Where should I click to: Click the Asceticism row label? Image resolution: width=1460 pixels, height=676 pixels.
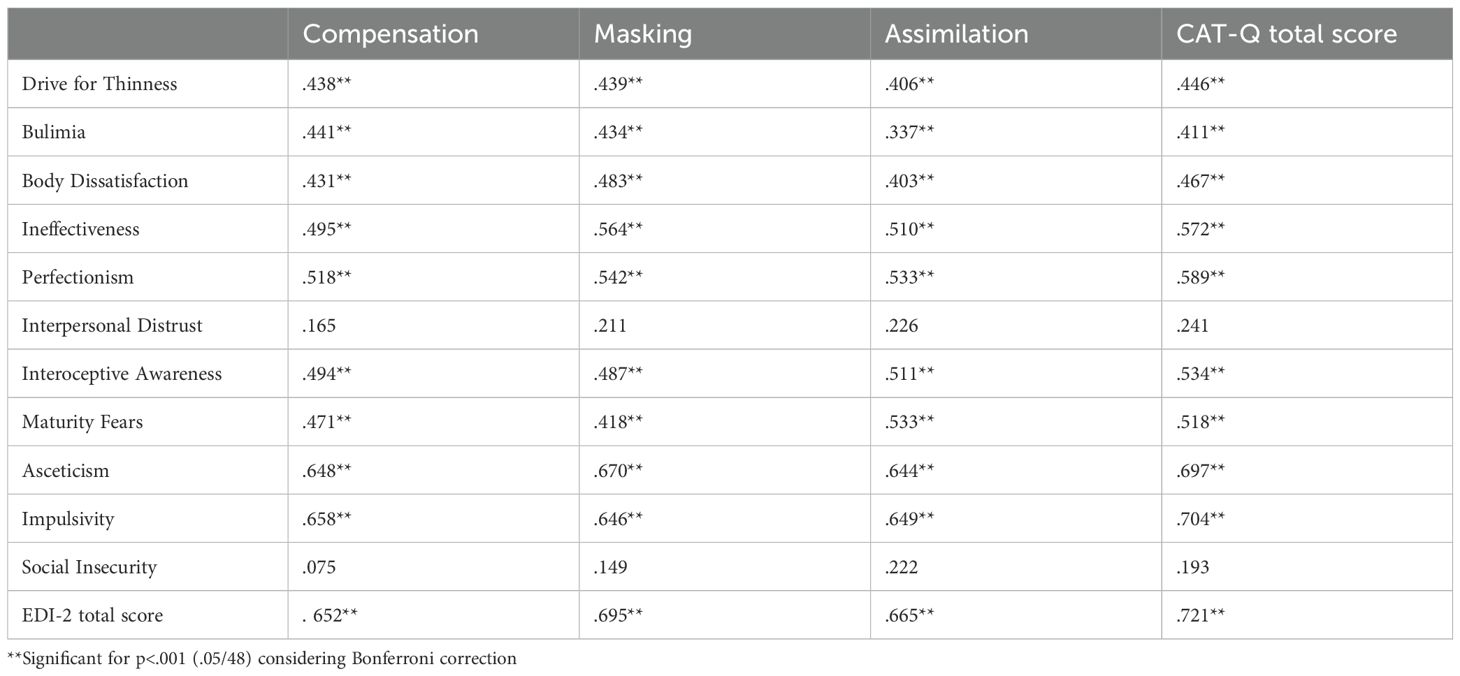tap(65, 470)
